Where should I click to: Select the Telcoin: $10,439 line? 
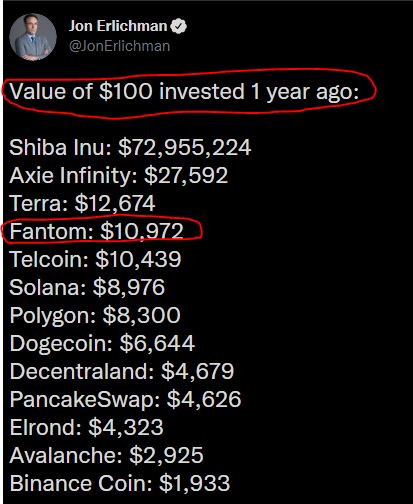95,259
